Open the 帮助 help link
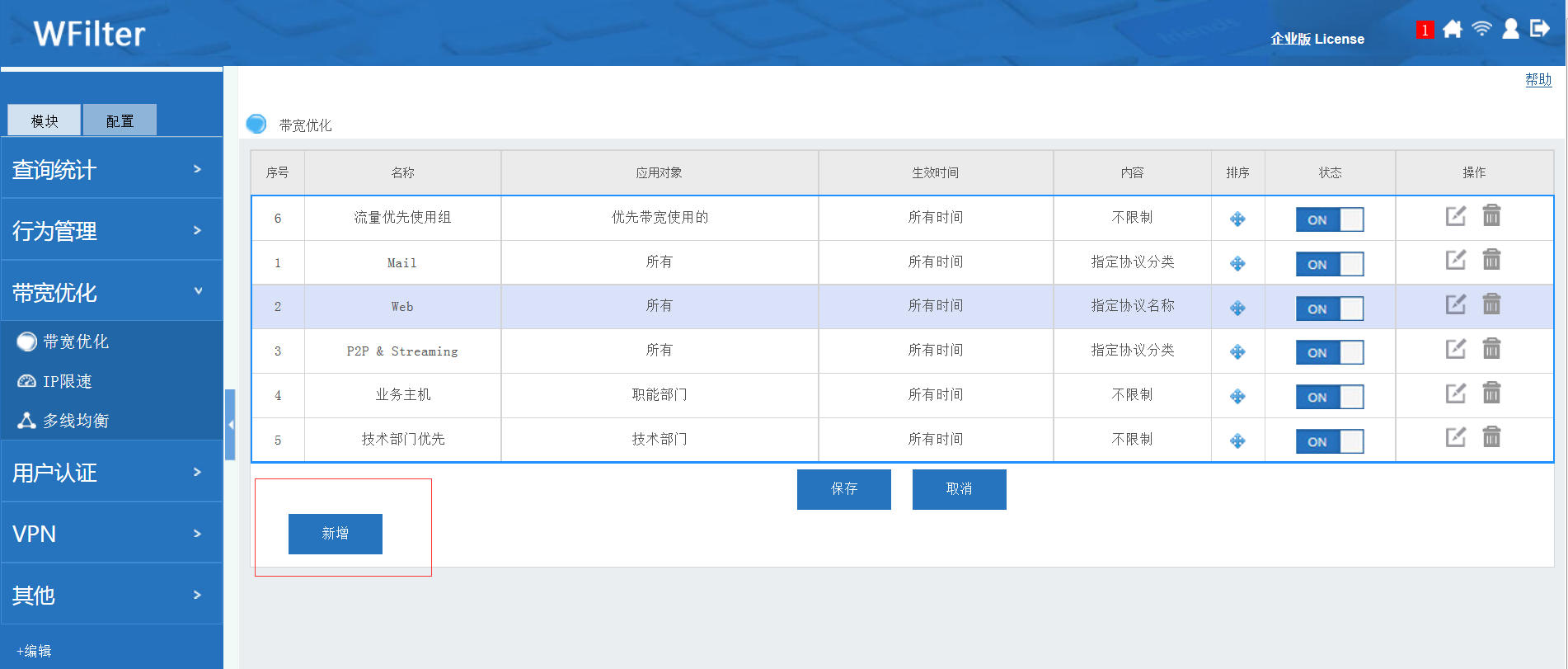The image size is (1568, 669). click(1537, 79)
